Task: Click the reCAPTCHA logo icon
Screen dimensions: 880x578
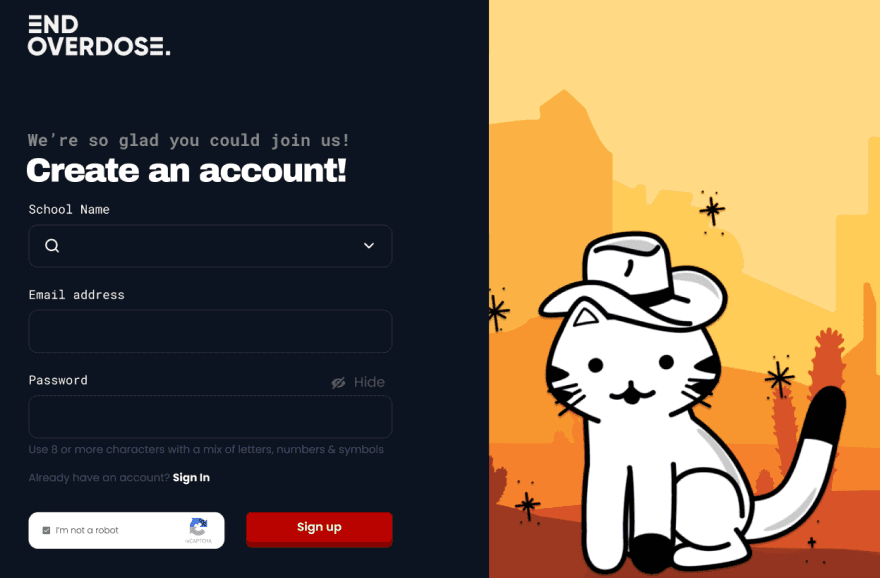Action: (x=198, y=527)
